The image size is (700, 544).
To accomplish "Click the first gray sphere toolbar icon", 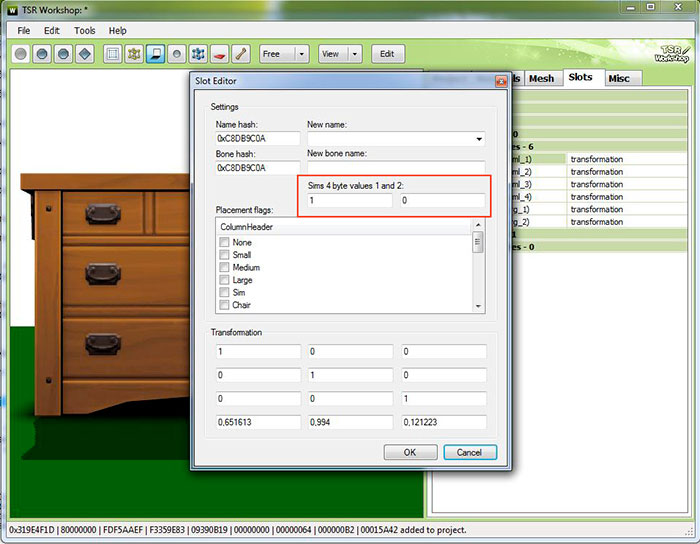I will (x=20, y=54).
